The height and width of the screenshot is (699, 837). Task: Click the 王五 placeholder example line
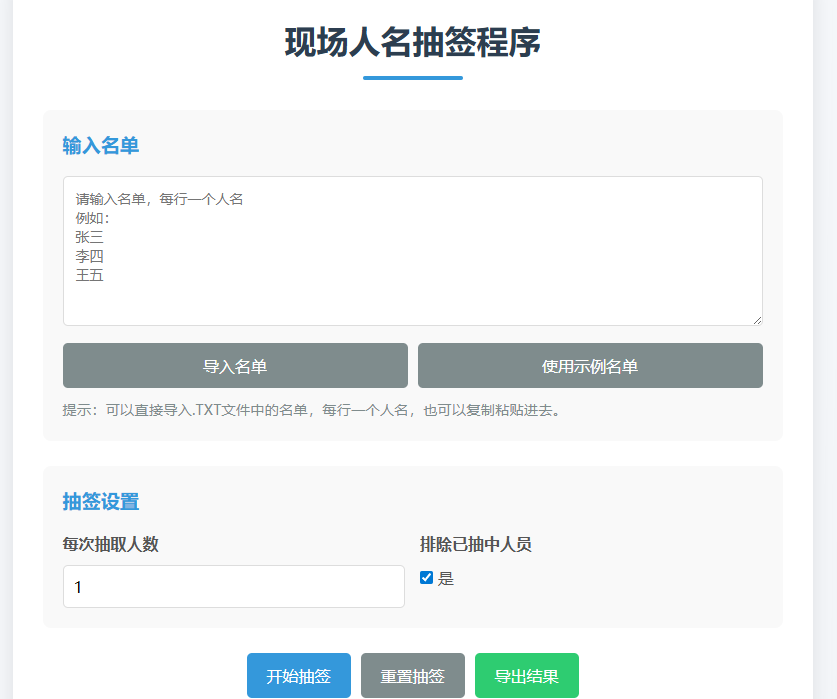89,275
